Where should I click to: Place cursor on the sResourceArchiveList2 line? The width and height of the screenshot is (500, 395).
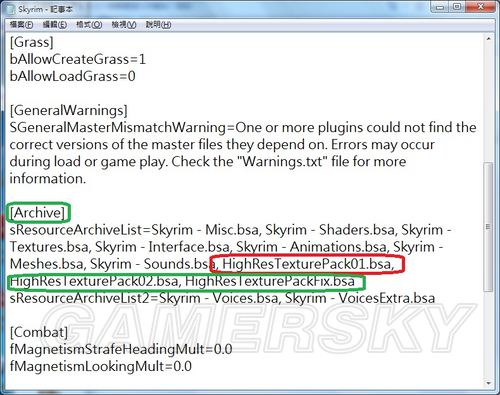(x=222, y=298)
